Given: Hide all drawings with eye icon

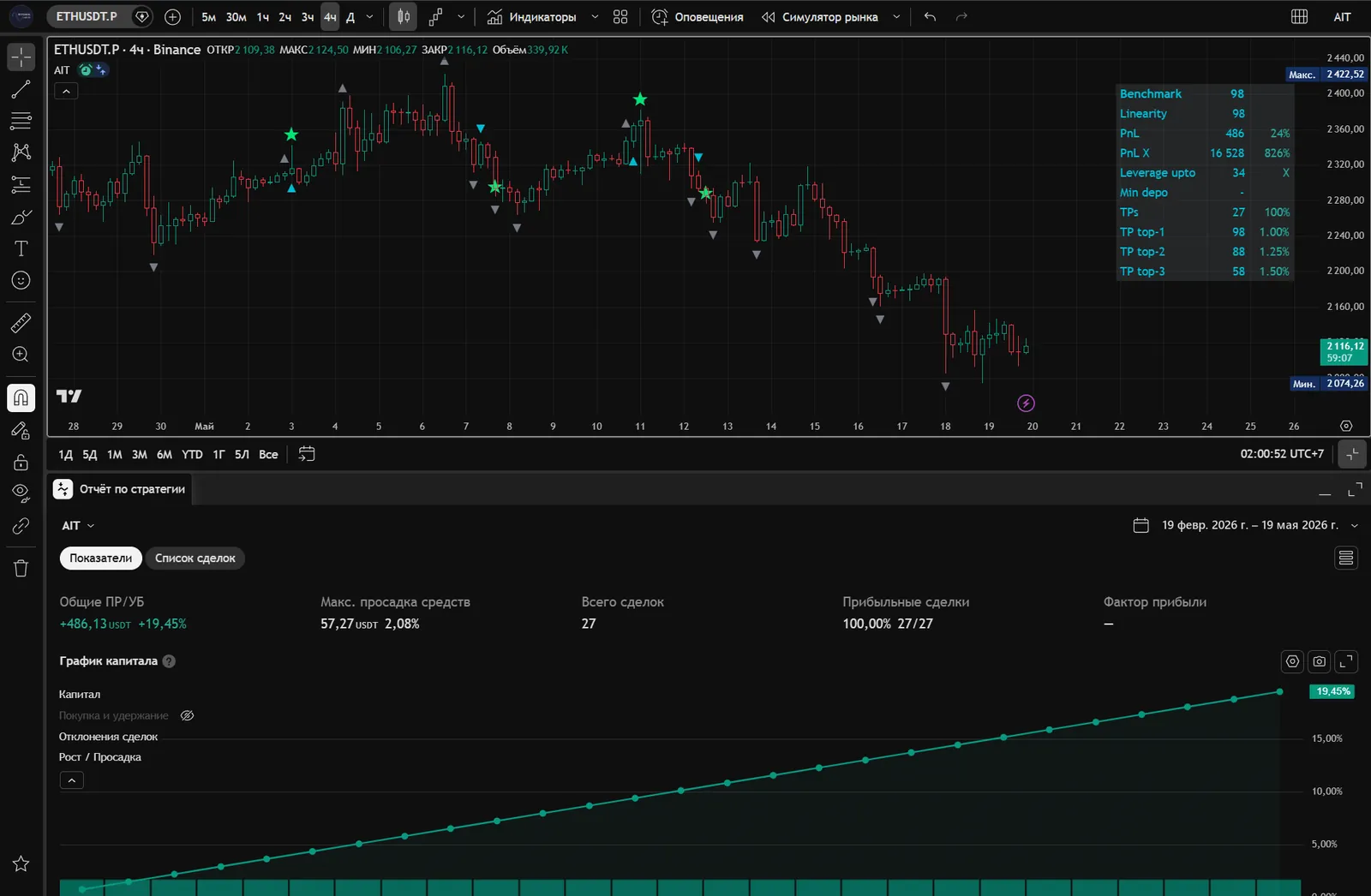Looking at the screenshot, I should point(21,493).
